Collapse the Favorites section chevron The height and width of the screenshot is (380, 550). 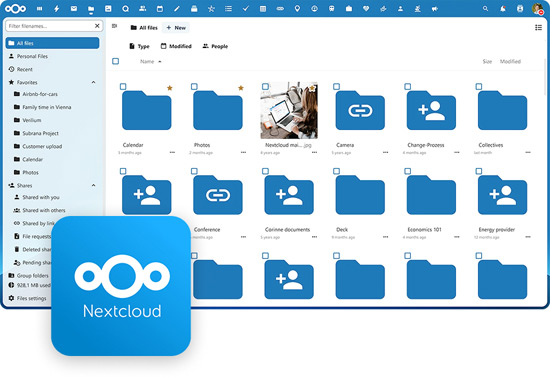pos(93,82)
